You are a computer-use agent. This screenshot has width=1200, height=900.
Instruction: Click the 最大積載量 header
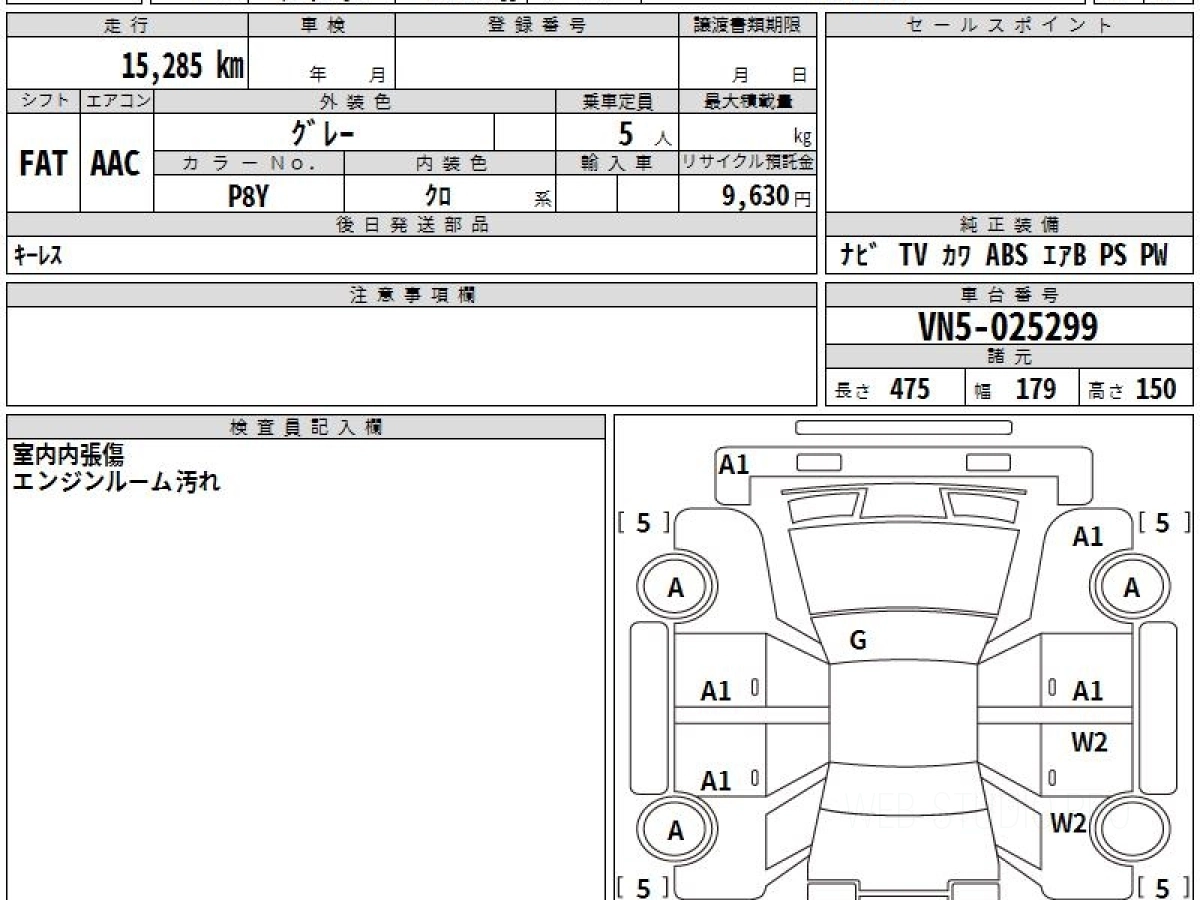[748, 101]
